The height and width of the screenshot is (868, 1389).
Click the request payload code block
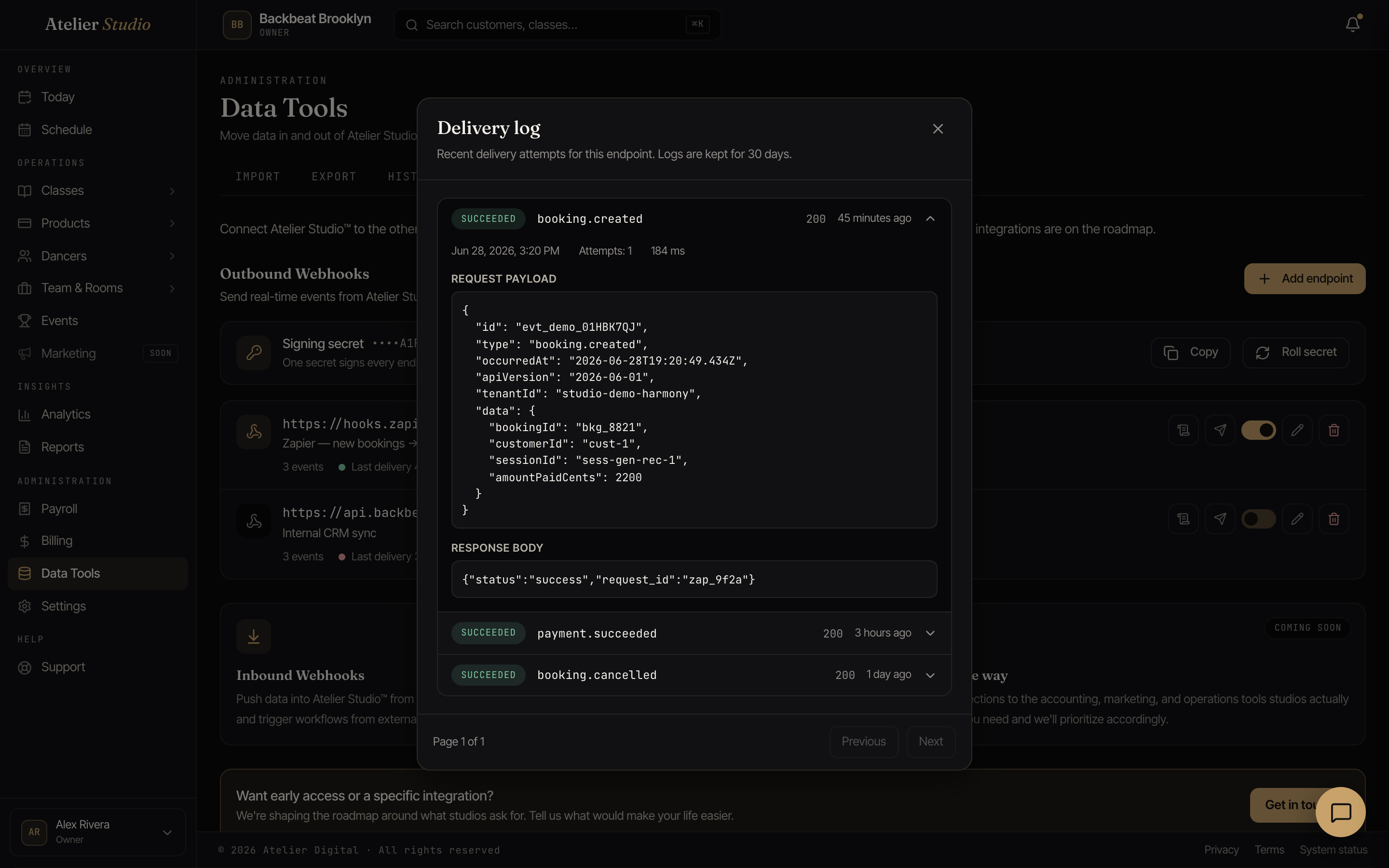694,410
